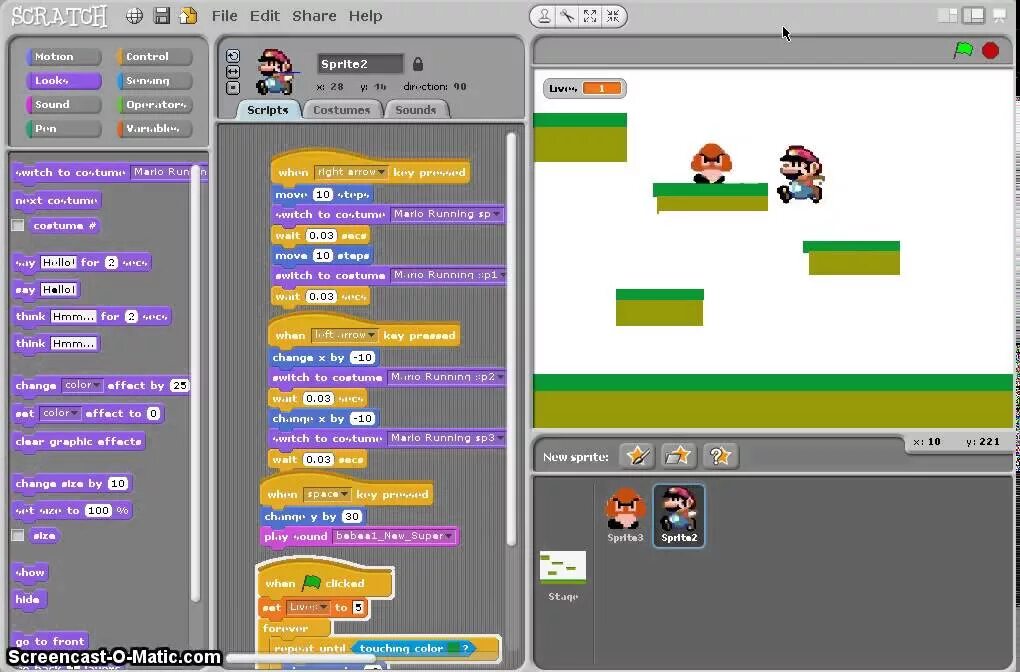Click the Sprite2 name field
1020x672 pixels.
click(x=360, y=64)
